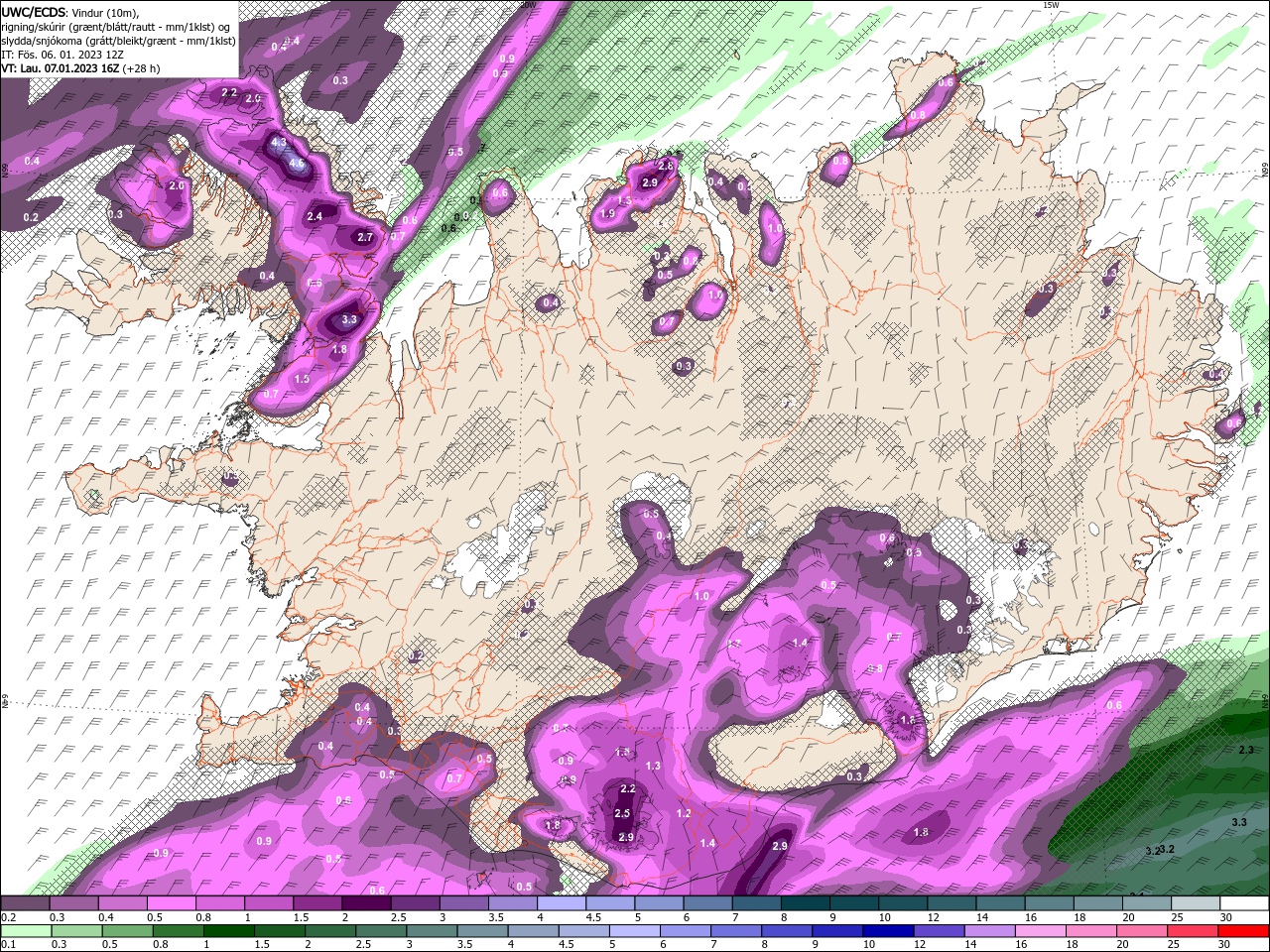Click the 2.7 precipitation value on the map
1270x952 pixels.
click(364, 237)
